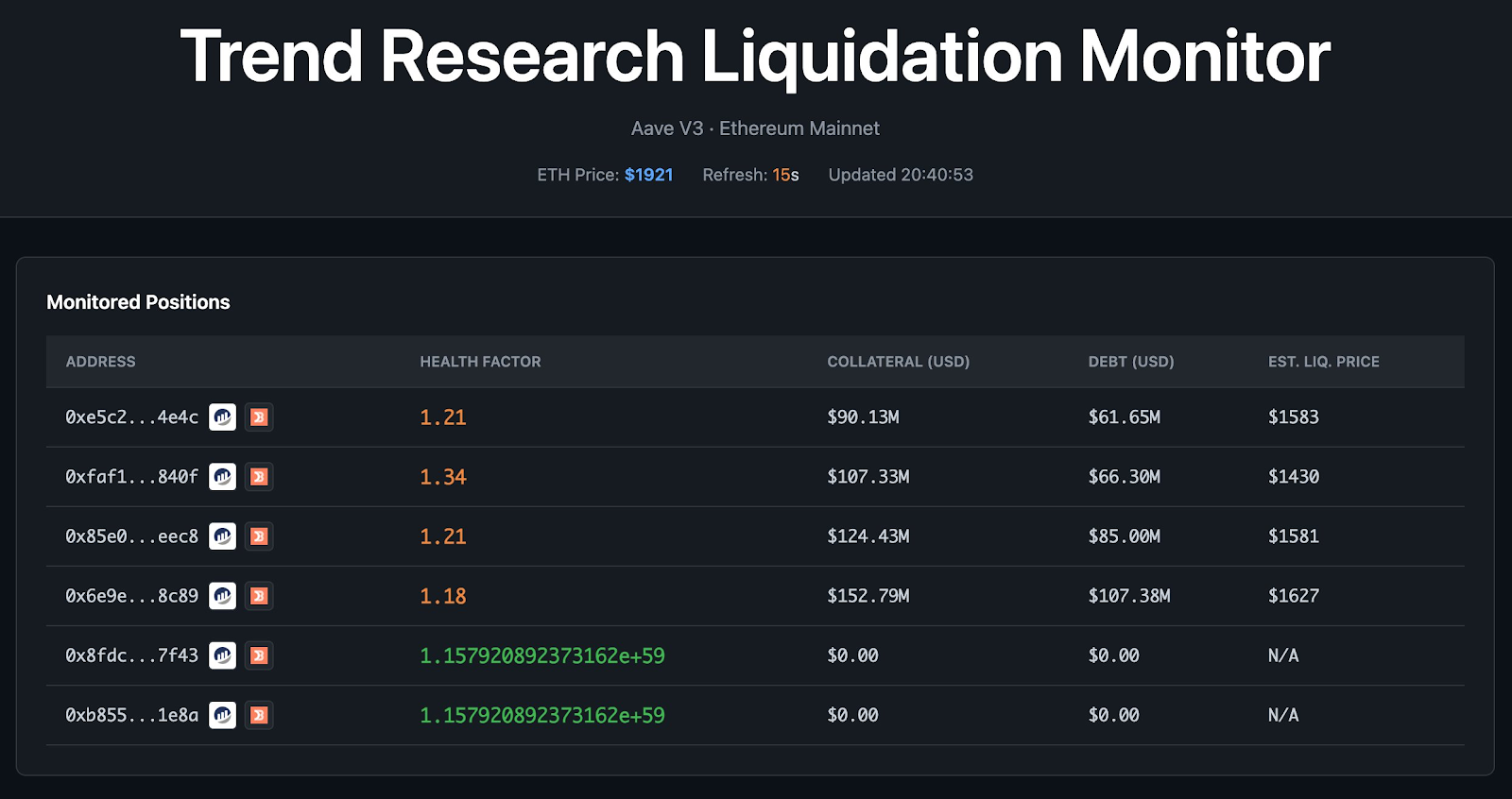Open Etherscan icon for address 0xe5c2...4e4c
The width and height of the screenshot is (1512, 799).
(x=222, y=416)
